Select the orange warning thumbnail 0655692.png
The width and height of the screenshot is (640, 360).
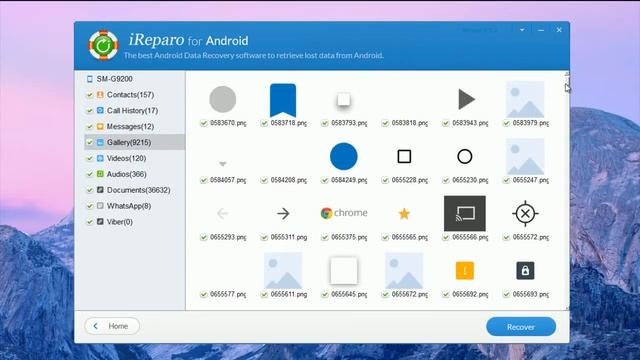(x=464, y=271)
